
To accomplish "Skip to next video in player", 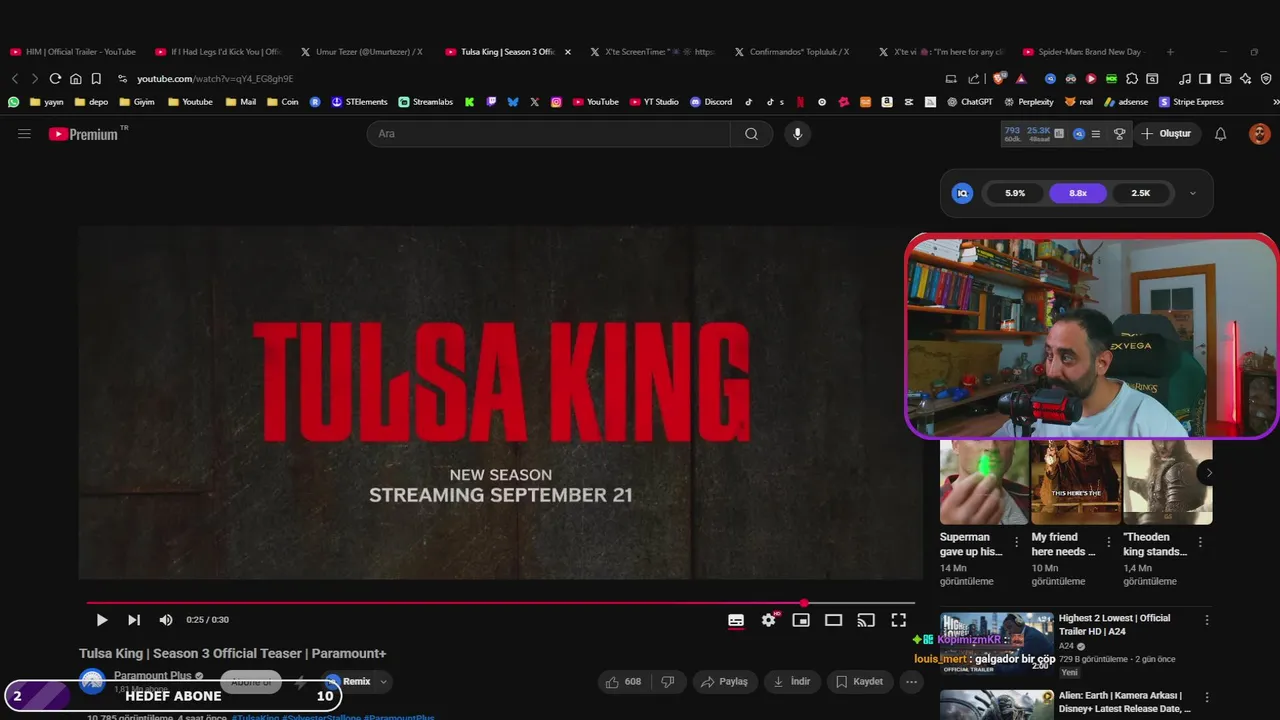I will 134,620.
